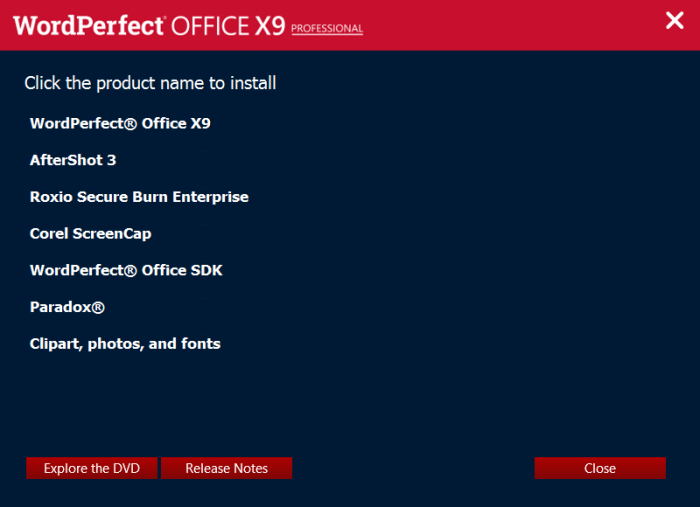The width and height of the screenshot is (700, 507).
Task: Choose Roxio Secure Burn Enterprise
Action: [139, 197]
